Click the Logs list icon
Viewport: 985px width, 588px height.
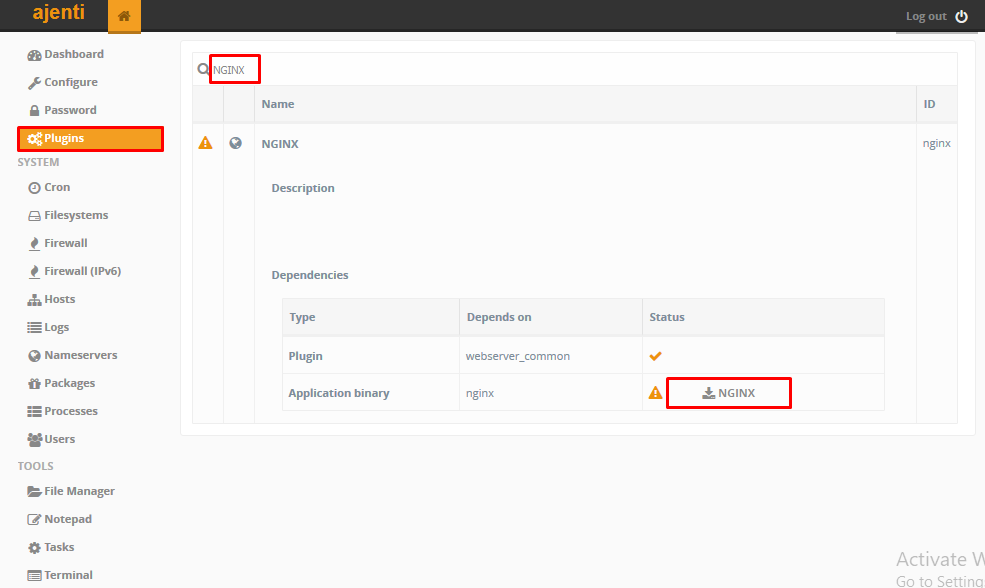tap(34, 327)
